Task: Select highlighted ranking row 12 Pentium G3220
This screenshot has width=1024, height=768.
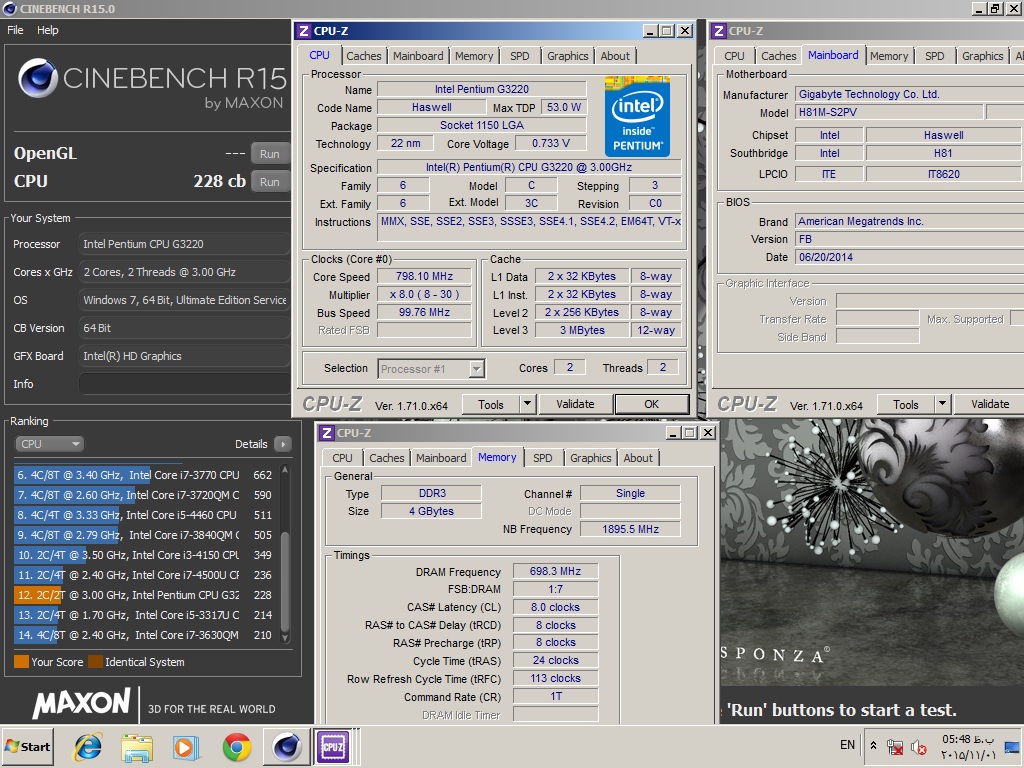Action: pyautogui.click(x=144, y=595)
